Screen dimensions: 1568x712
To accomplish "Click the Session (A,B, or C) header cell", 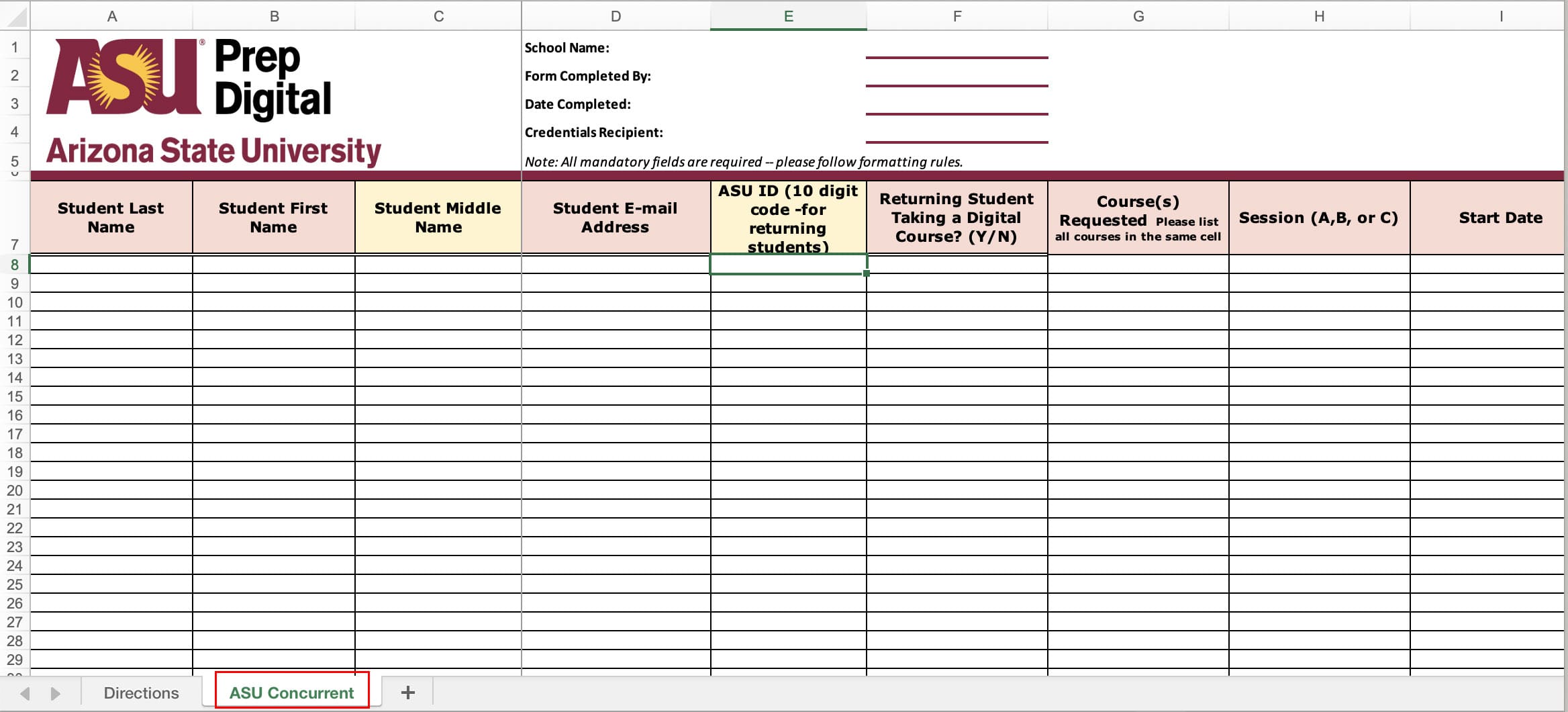I will 1320,218.
